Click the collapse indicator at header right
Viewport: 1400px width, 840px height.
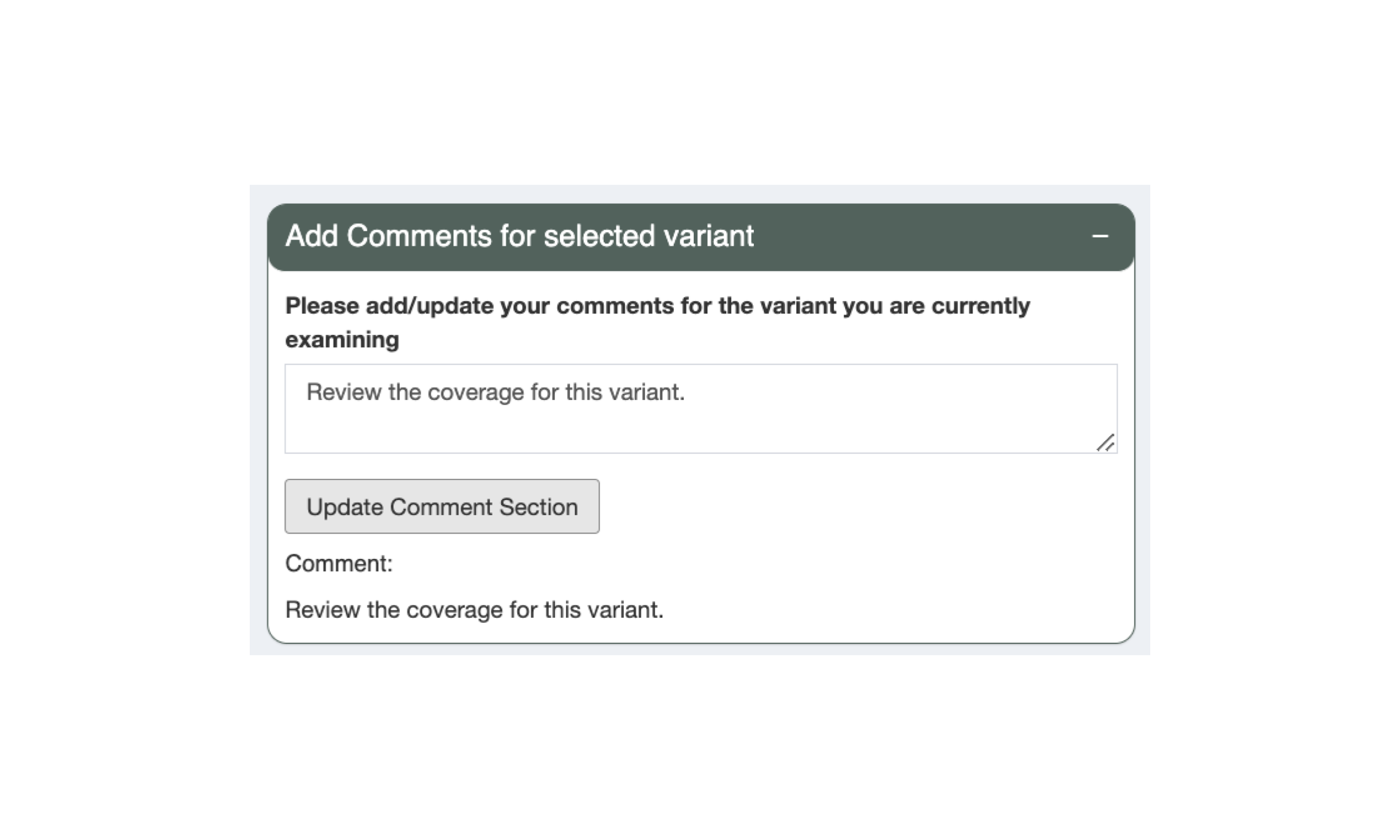1100,236
